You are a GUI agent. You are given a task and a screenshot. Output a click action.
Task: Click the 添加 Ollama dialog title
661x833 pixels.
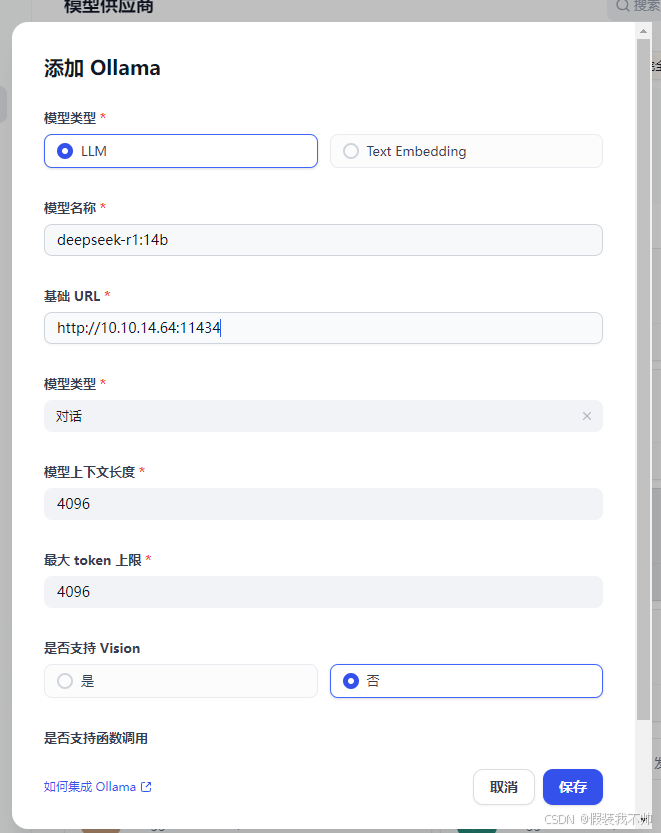click(x=103, y=68)
